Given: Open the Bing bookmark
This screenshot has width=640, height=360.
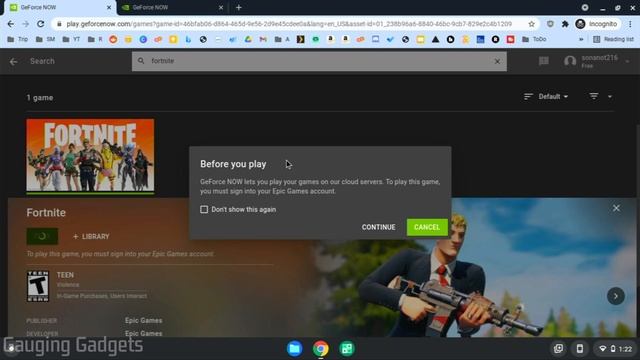Looking at the screenshot, I should click(188, 39).
